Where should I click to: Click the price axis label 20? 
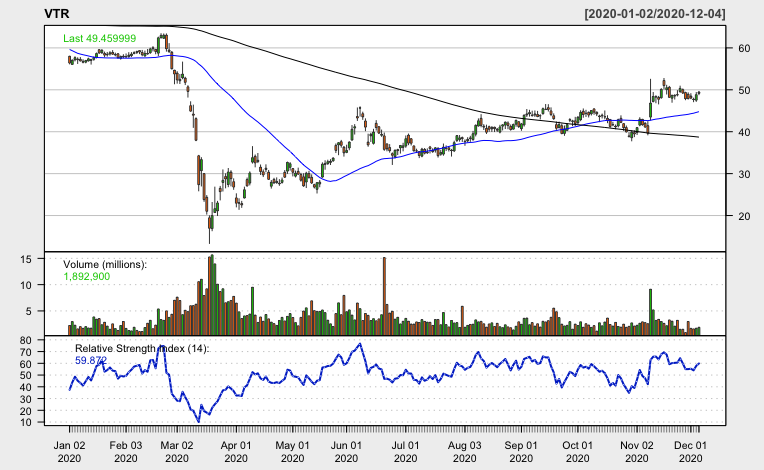pyautogui.click(x=744, y=216)
